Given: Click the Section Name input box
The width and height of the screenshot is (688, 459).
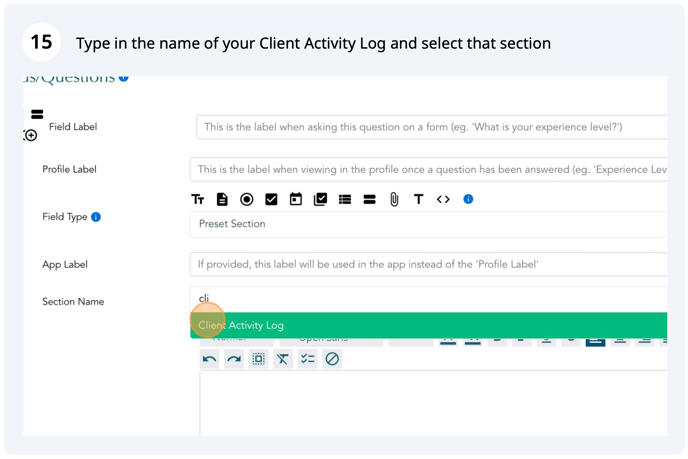Looking at the screenshot, I should point(429,299).
